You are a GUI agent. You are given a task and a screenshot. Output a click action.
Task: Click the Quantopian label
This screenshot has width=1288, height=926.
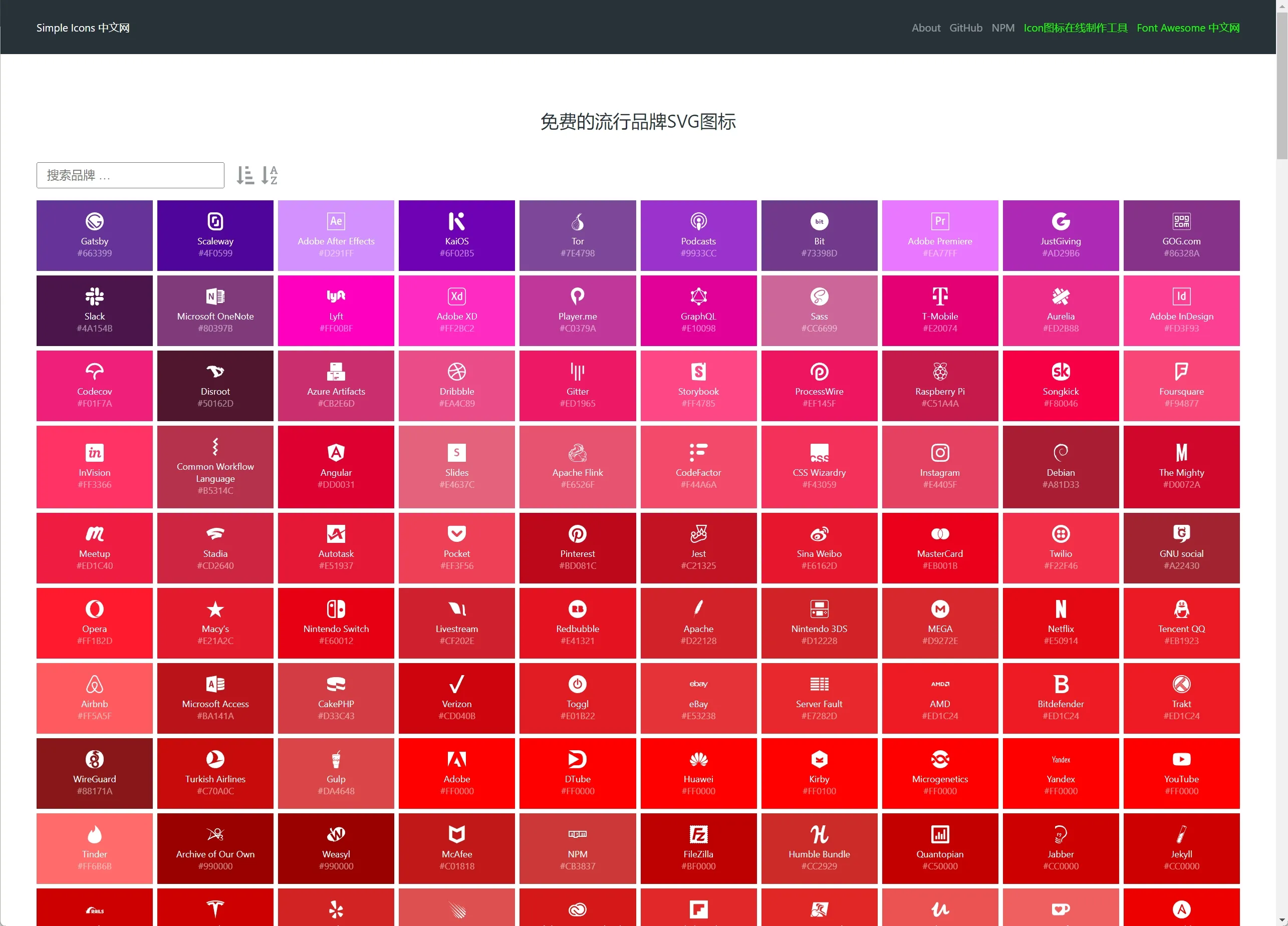pyautogui.click(x=940, y=854)
